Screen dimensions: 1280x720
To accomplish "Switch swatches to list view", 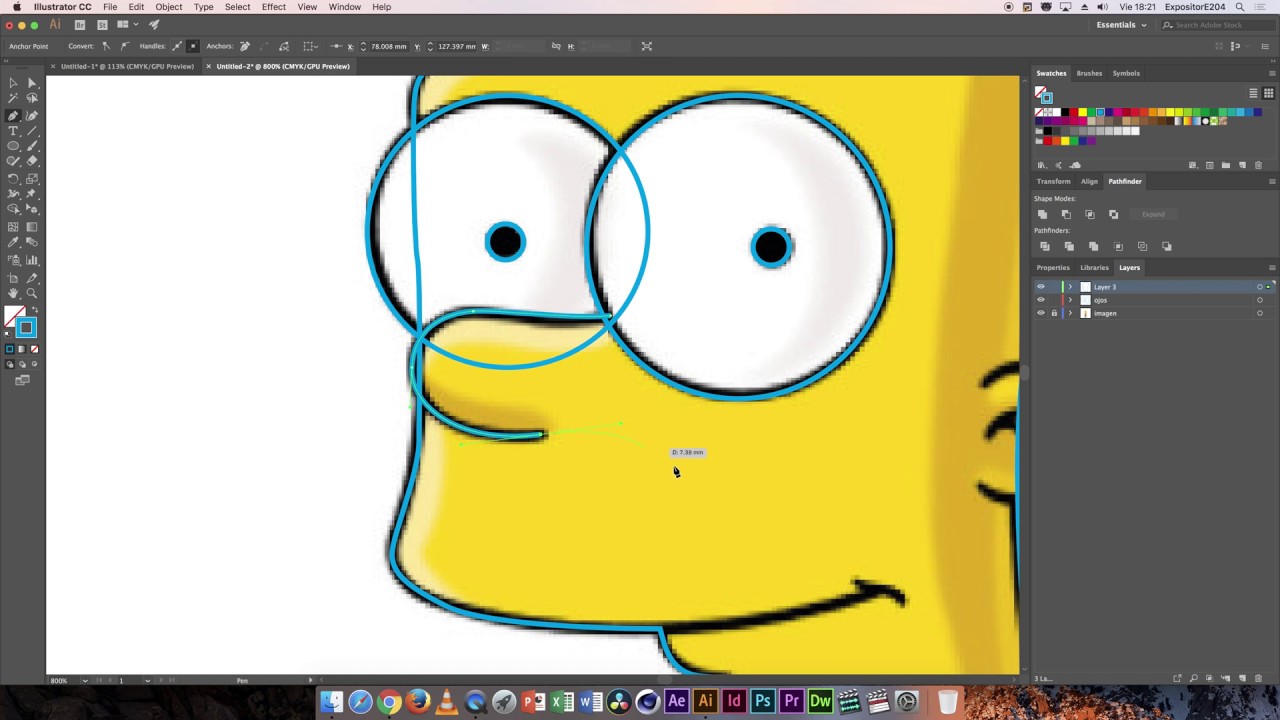I will 1253,93.
